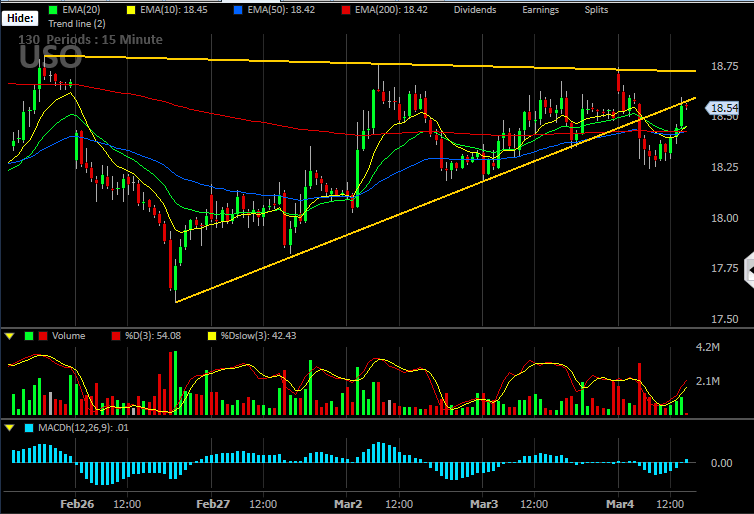Click the red %D(3) legend square
754x514 pixels.
coord(116,336)
